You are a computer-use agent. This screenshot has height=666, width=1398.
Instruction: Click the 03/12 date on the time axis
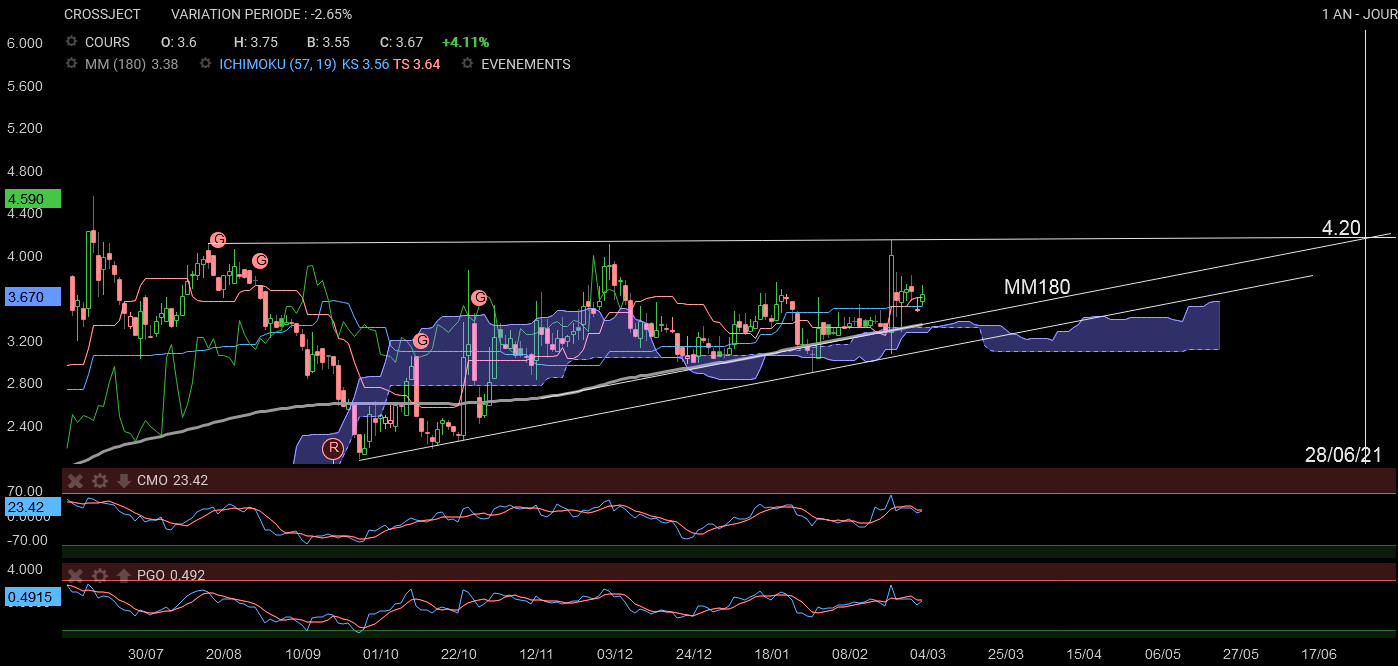(x=615, y=654)
